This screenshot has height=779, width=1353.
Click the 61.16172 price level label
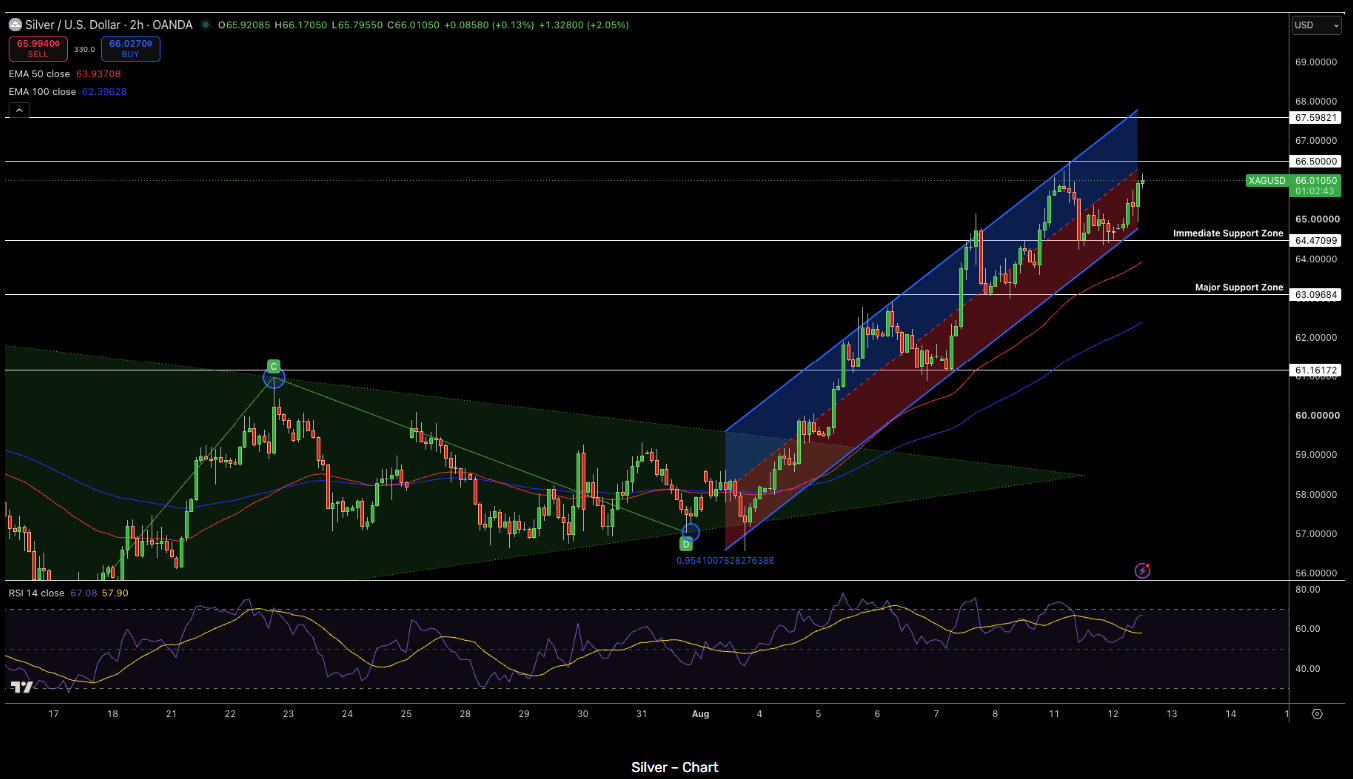point(1316,370)
